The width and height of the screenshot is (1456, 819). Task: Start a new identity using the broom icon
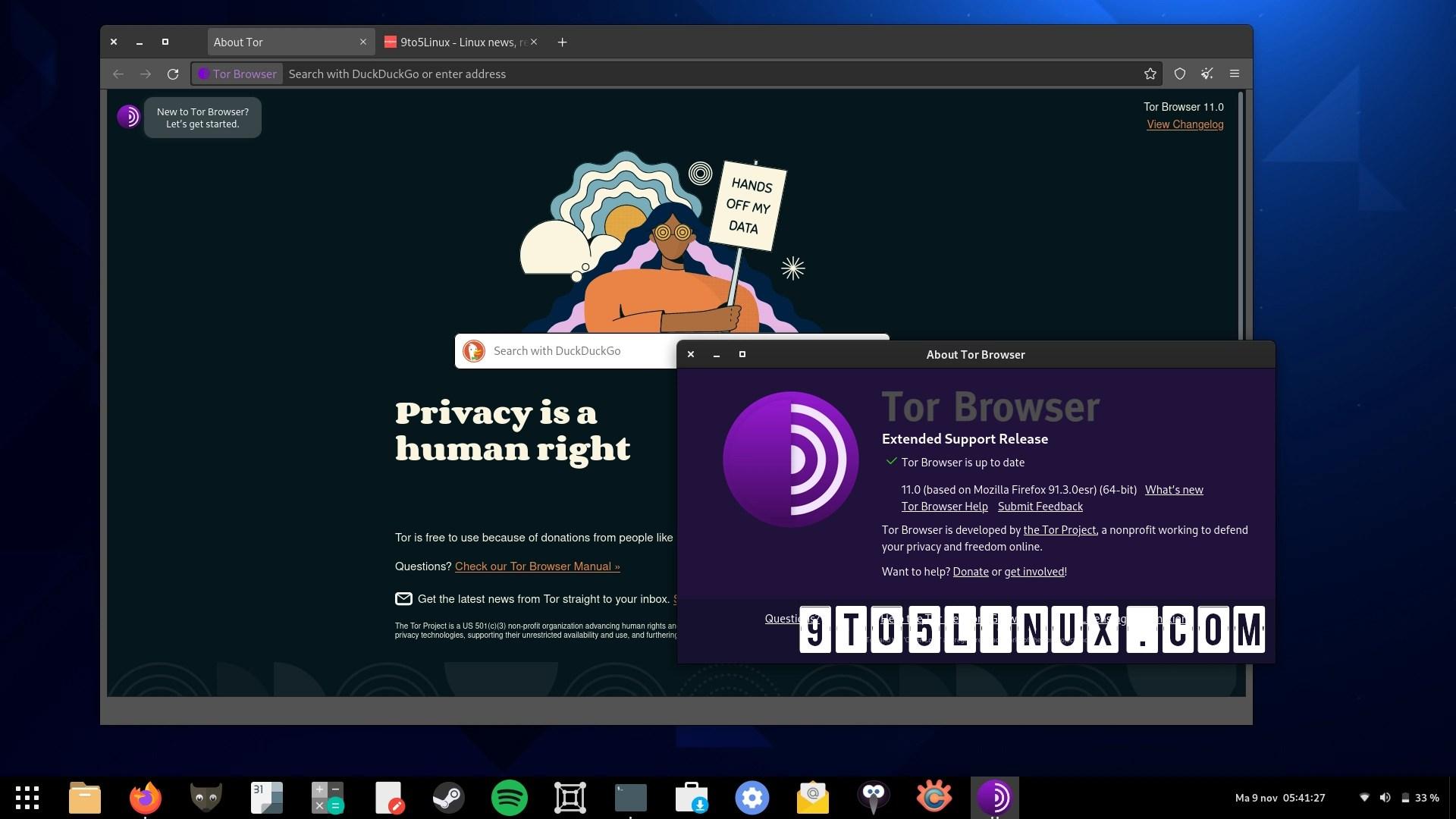(x=1207, y=74)
